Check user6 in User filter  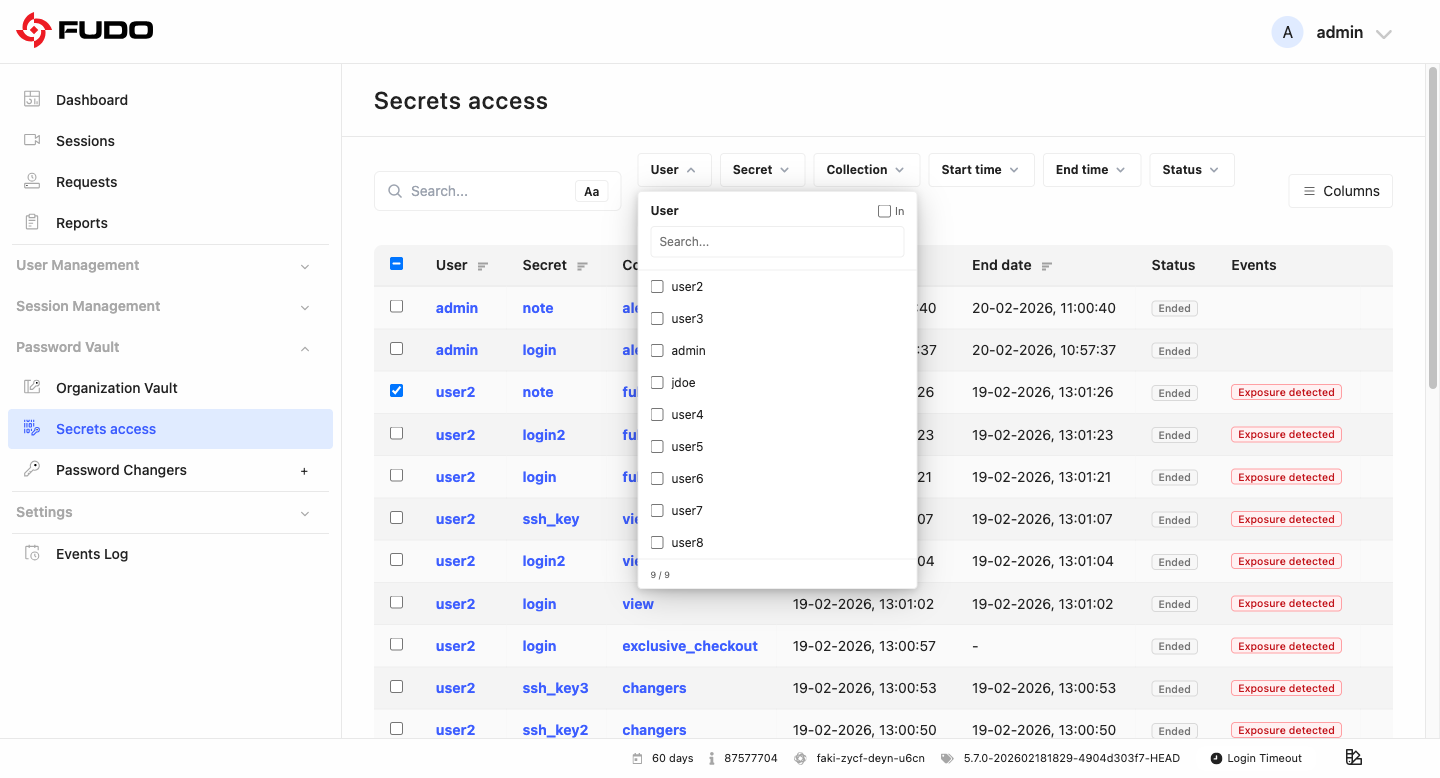[x=657, y=479]
